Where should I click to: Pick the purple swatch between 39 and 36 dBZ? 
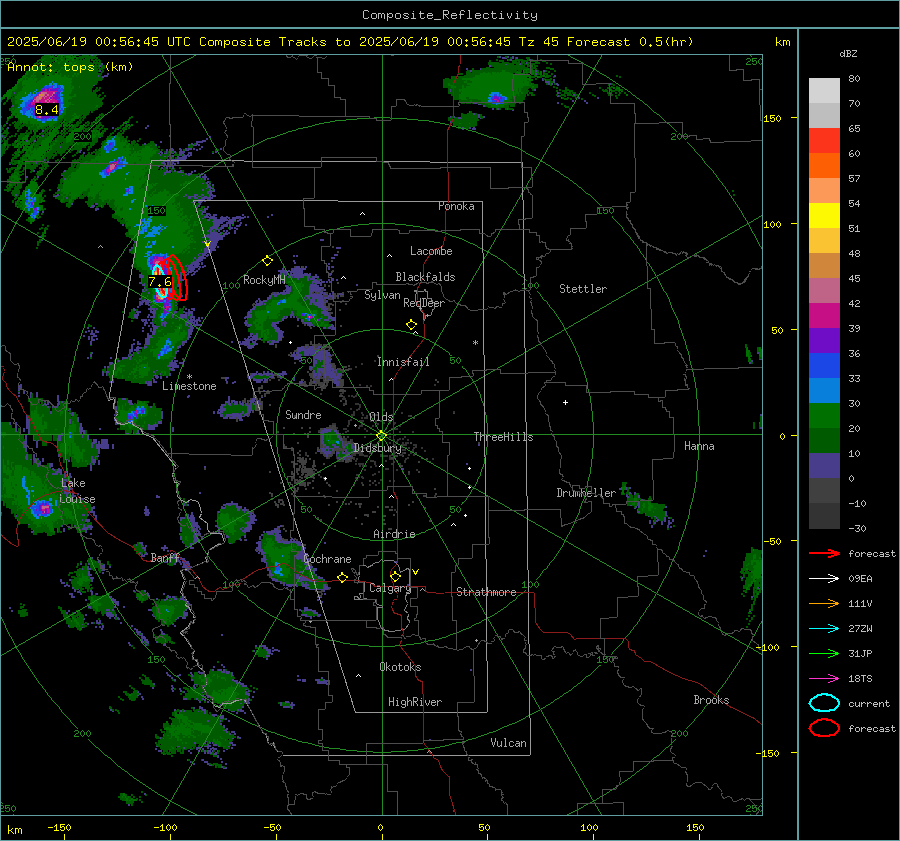[x=824, y=341]
